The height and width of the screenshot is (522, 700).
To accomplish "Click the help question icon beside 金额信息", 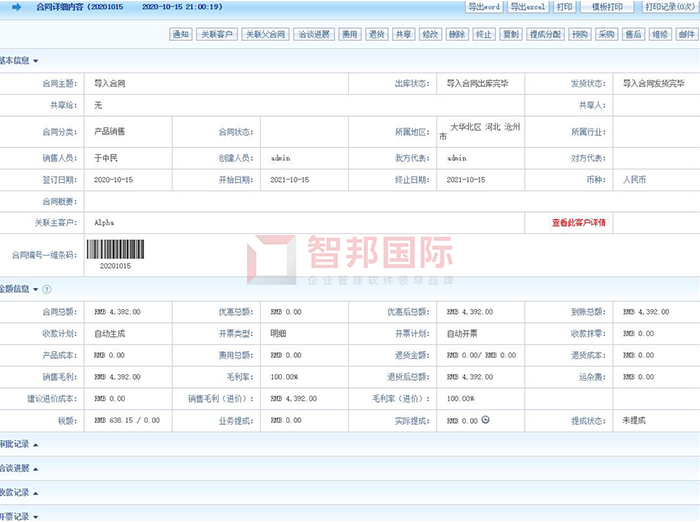I will coord(47,289).
